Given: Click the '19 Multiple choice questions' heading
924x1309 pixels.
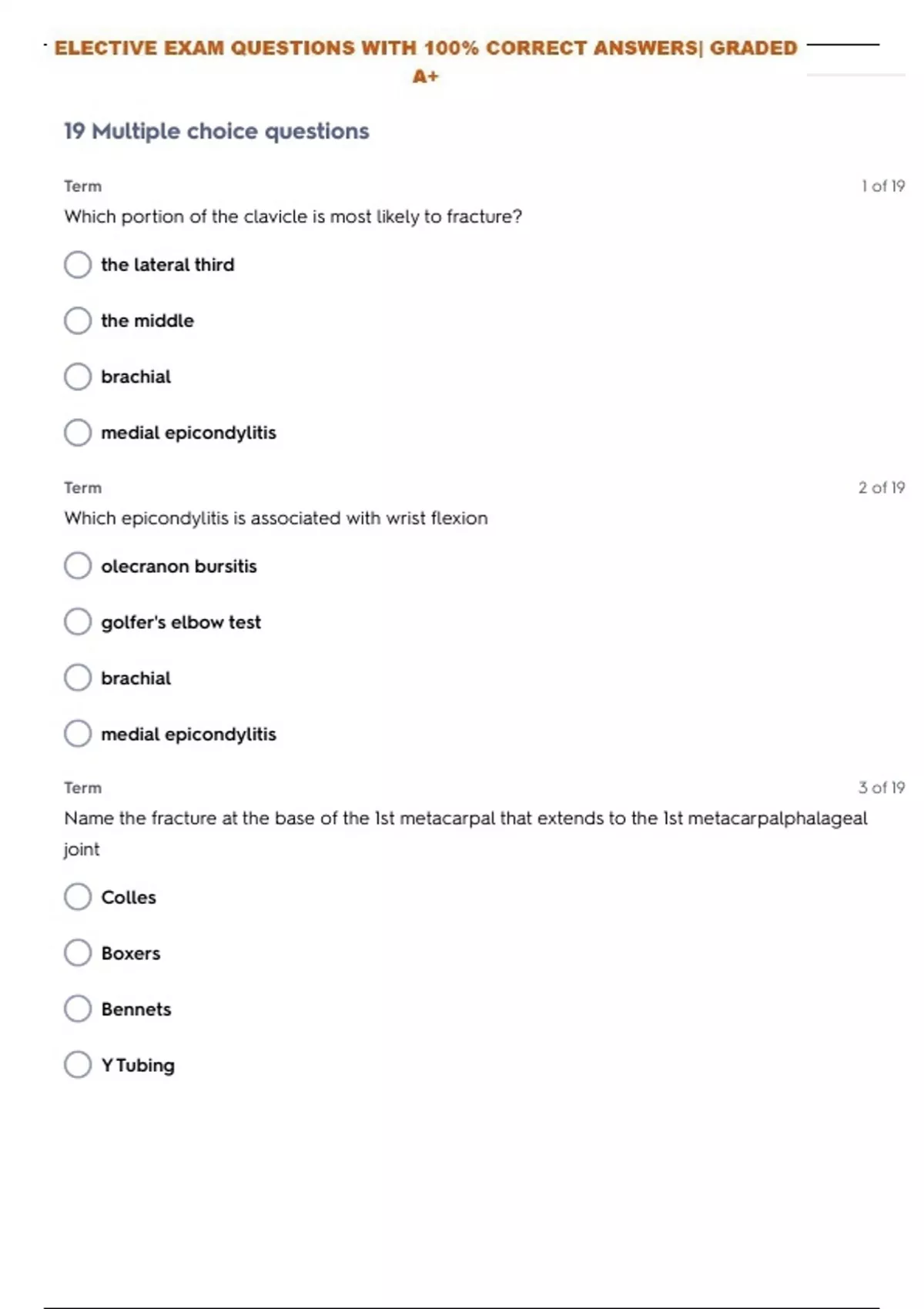Looking at the screenshot, I should pyautogui.click(x=216, y=132).
